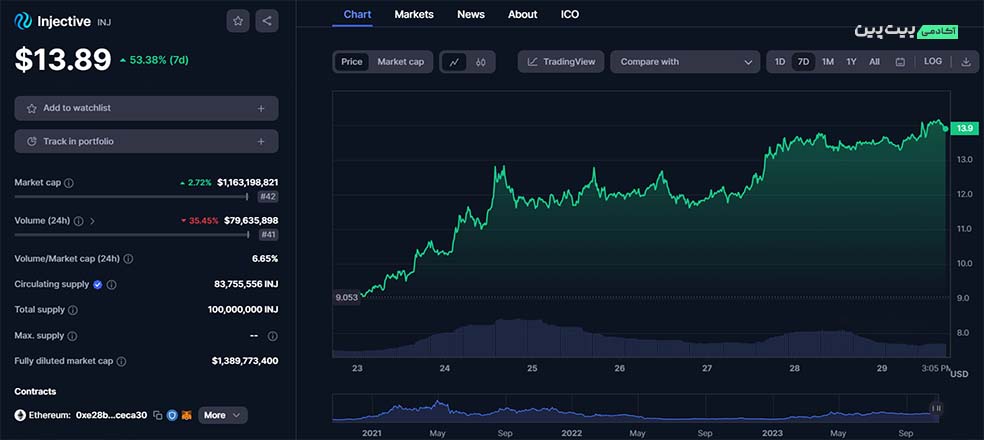This screenshot has width=984, height=440.
Task: Open the Compare with dropdown
Action: (x=685, y=62)
